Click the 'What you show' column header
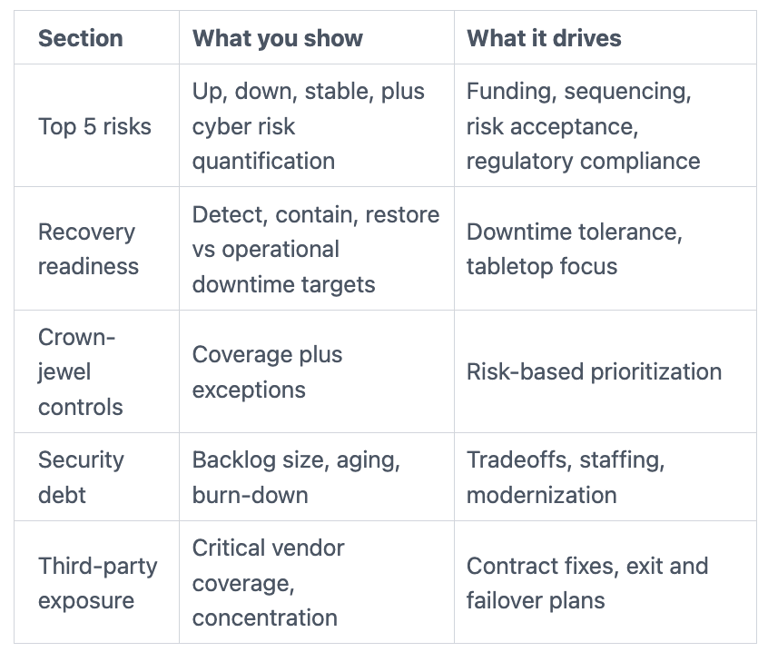The height and width of the screenshot is (652, 768). 277,38
